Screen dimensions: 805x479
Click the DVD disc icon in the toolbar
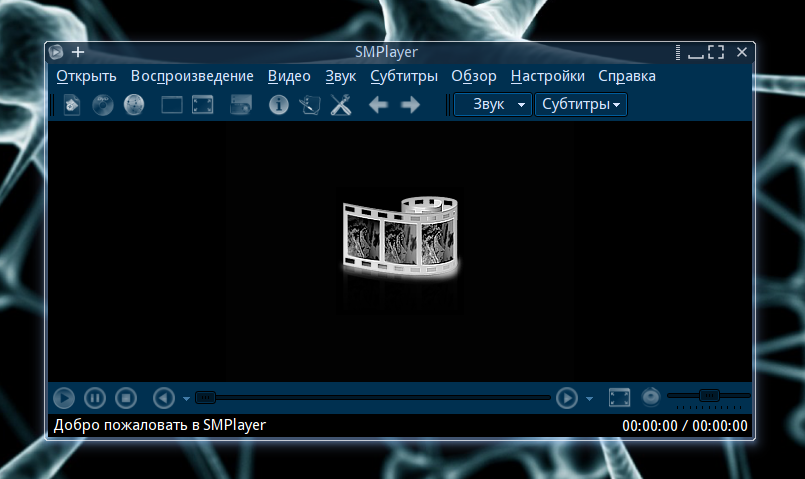click(103, 105)
